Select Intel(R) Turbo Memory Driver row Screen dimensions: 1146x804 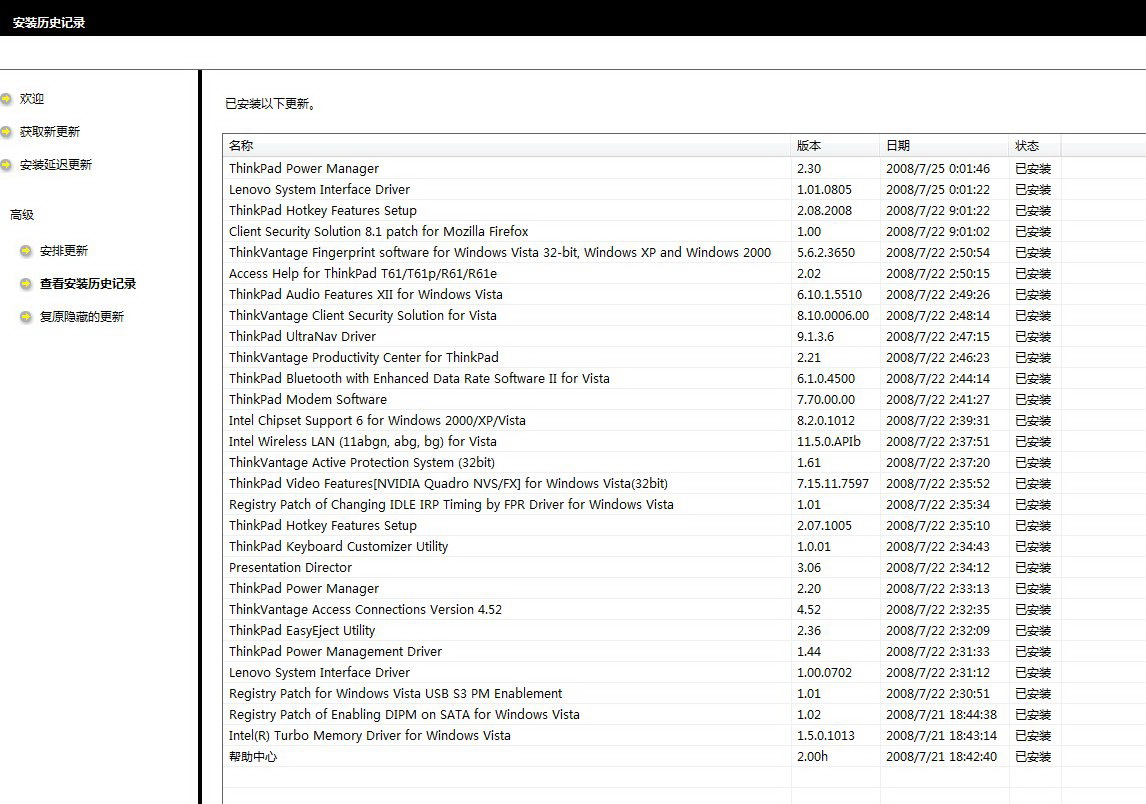(x=369, y=736)
